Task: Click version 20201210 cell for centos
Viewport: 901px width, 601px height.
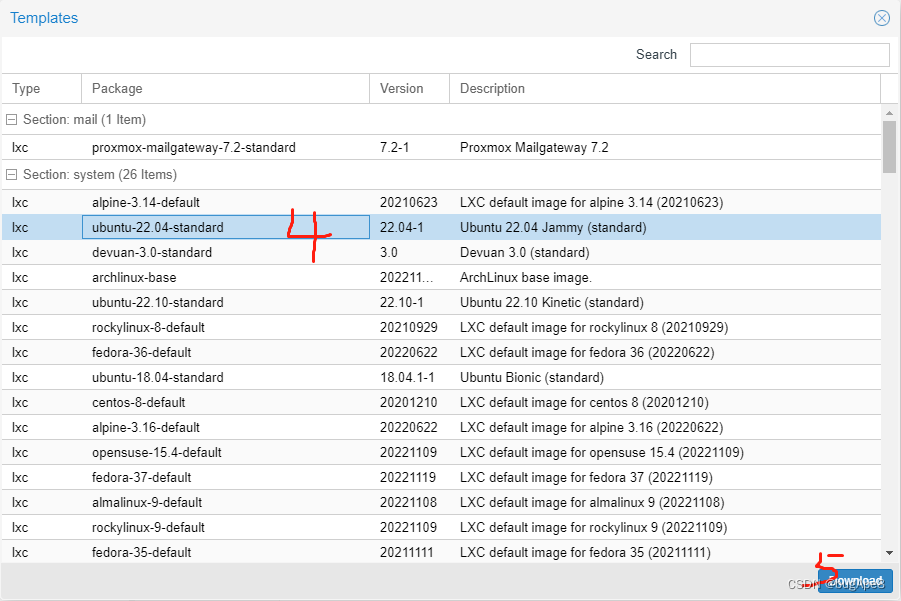Action: coord(409,403)
